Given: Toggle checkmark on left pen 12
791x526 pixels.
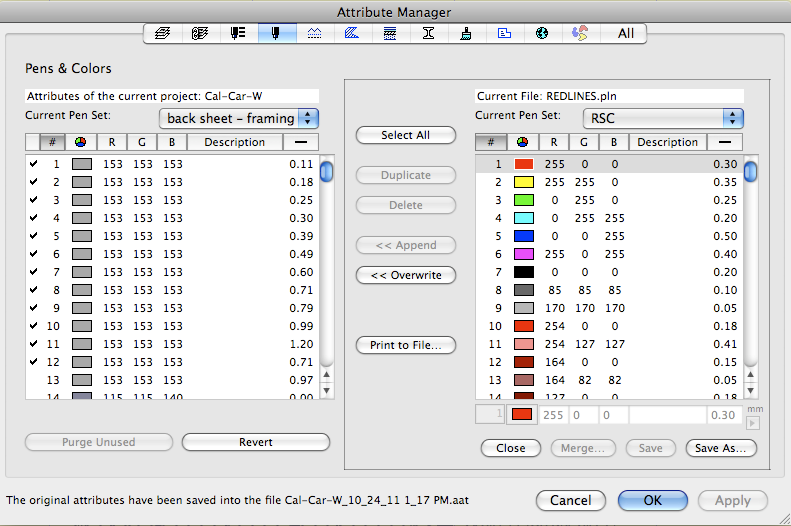Looking at the screenshot, I should (x=33, y=362).
